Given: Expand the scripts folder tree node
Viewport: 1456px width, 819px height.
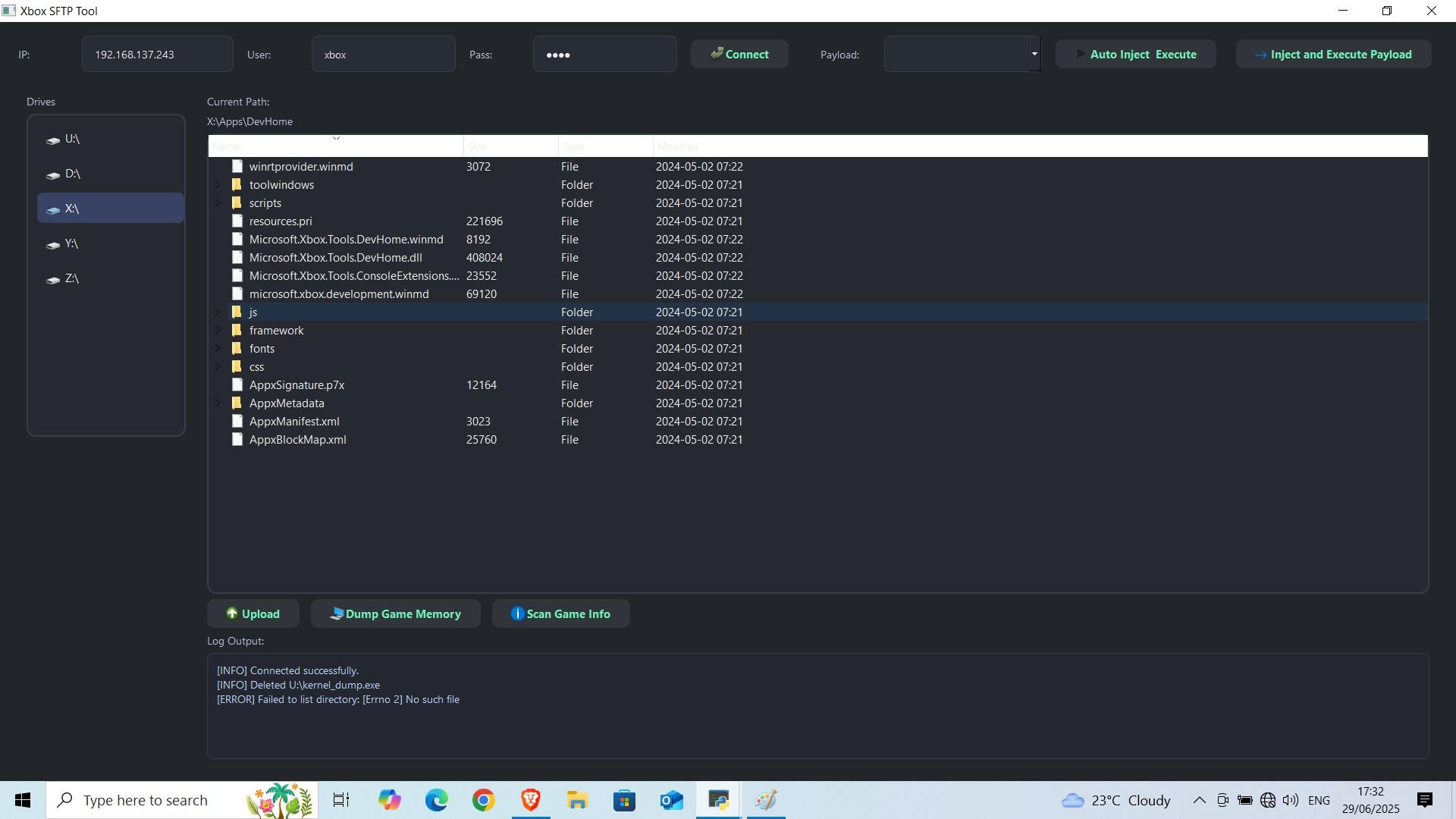Looking at the screenshot, I should (x=218, y=203).
